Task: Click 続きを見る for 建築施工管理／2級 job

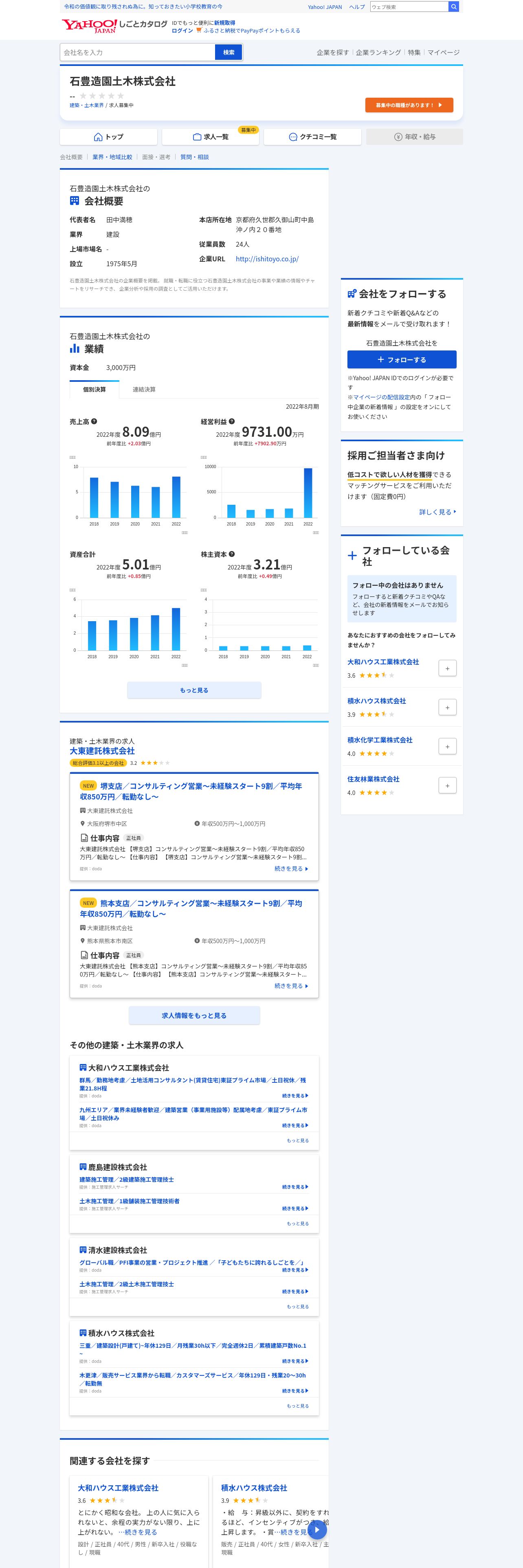Action: 295,1187
